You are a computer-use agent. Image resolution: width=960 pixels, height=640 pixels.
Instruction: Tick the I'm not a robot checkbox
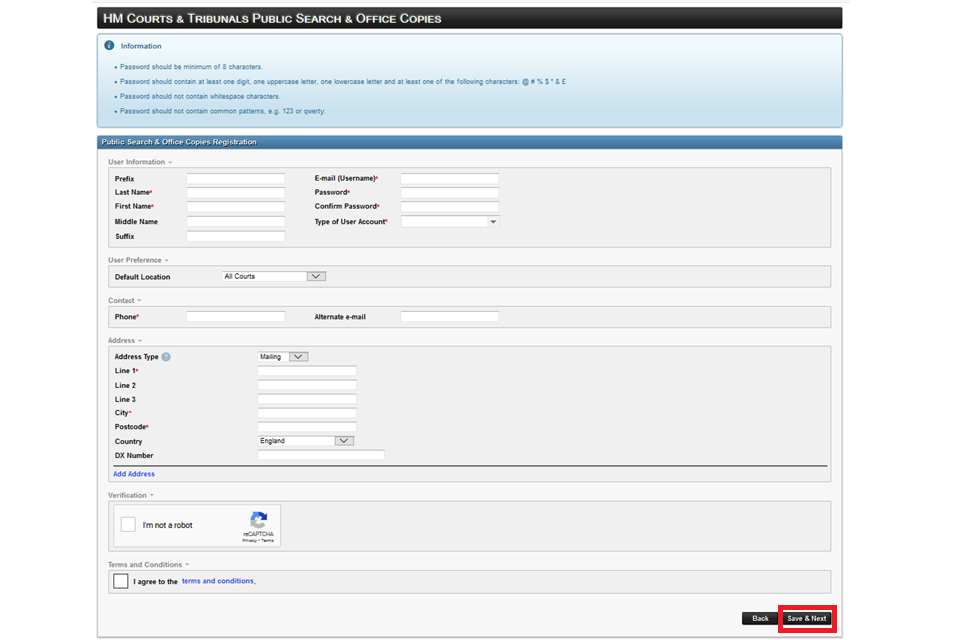(128, 525)
